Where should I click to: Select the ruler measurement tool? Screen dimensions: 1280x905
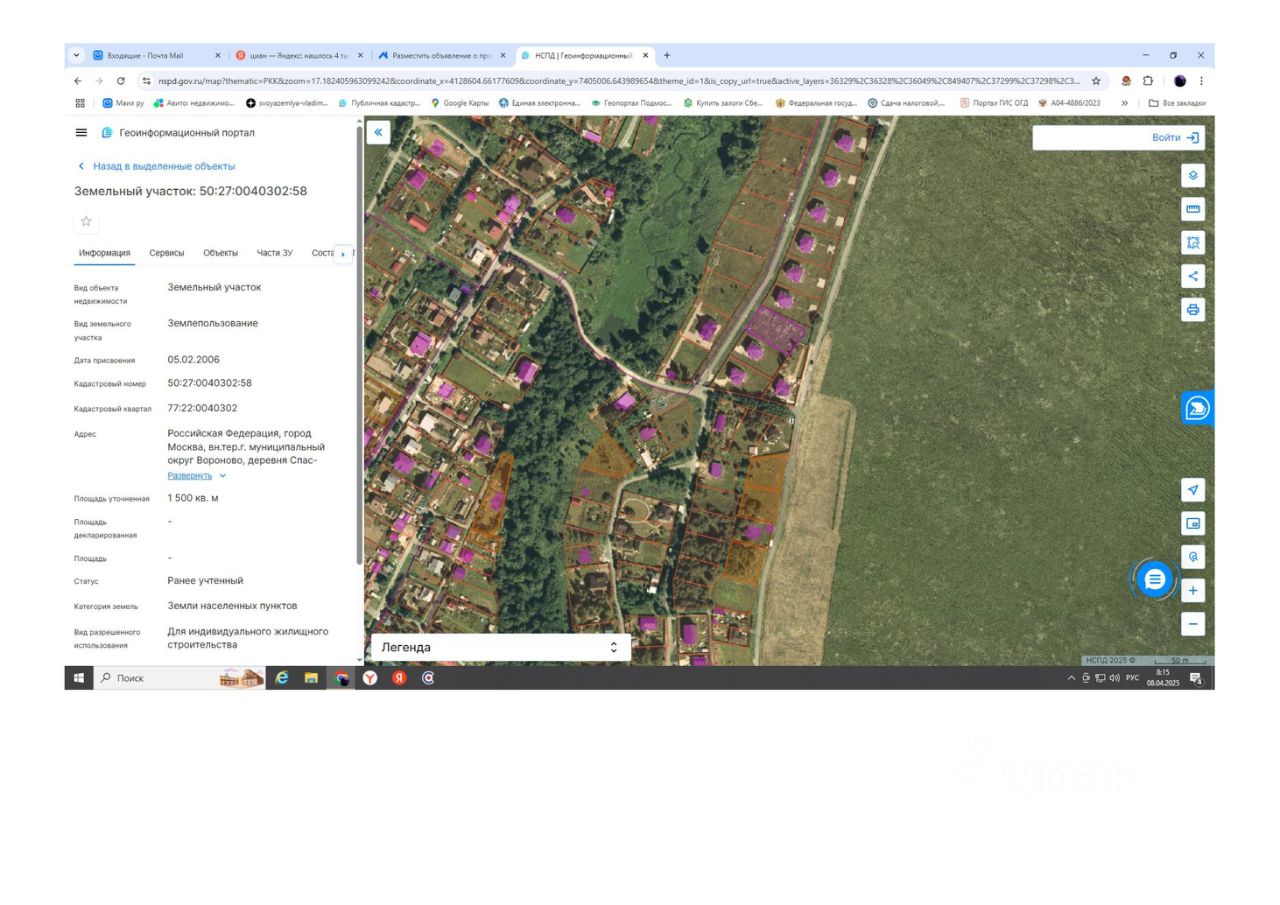[x=1192, y=209]
